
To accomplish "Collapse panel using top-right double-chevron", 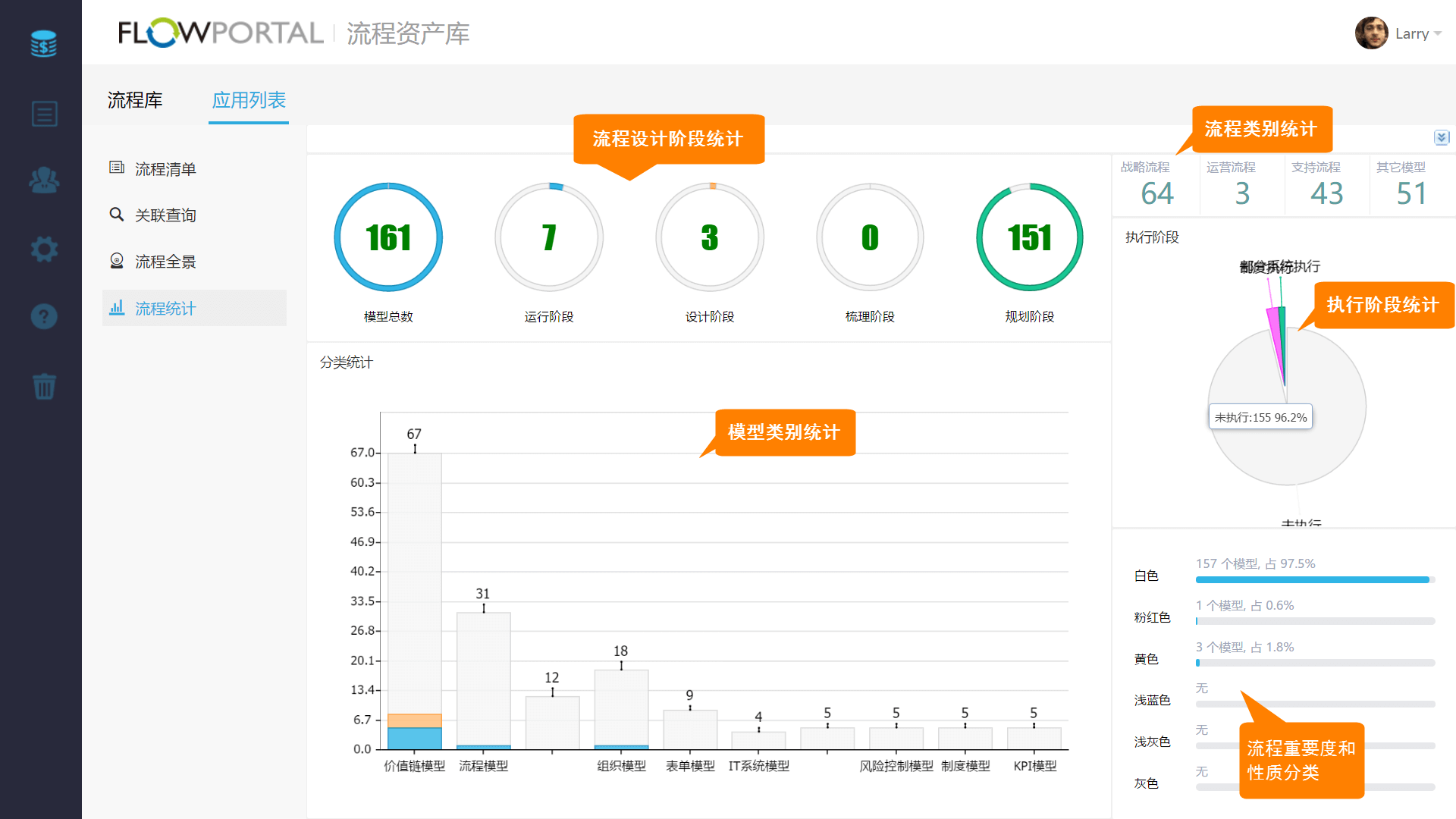I will click(1441, 137).
